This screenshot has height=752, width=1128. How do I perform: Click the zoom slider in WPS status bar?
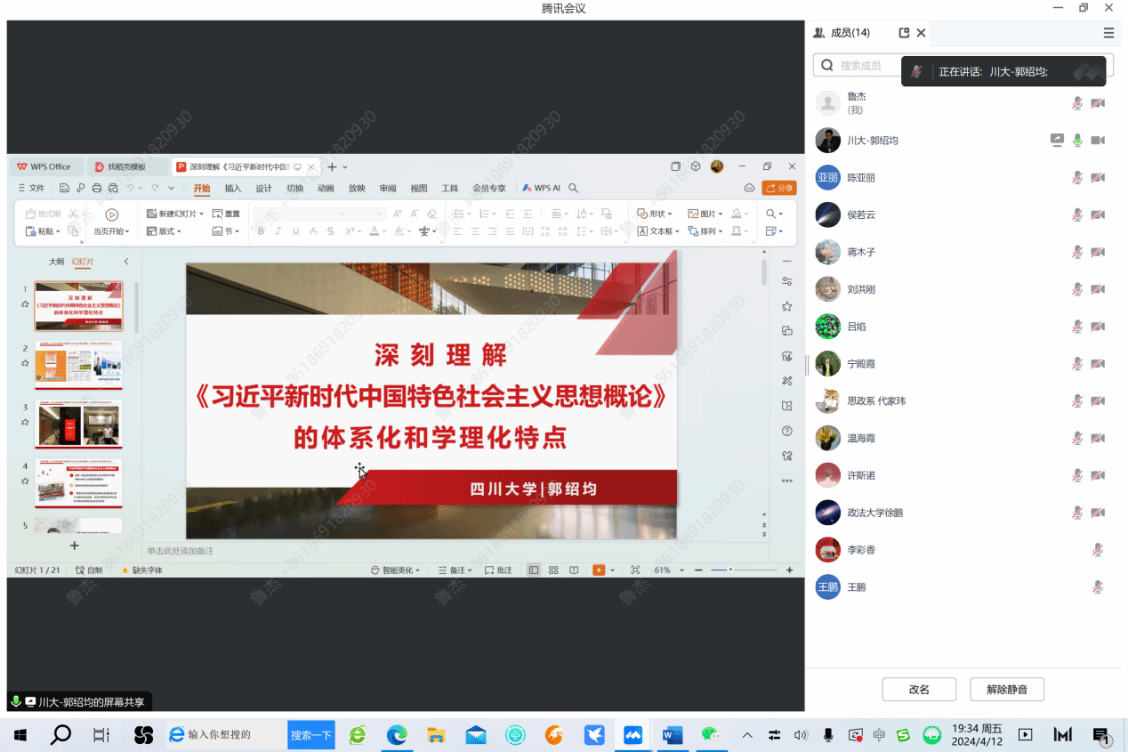pyautogui.click(x=730, y=570)
